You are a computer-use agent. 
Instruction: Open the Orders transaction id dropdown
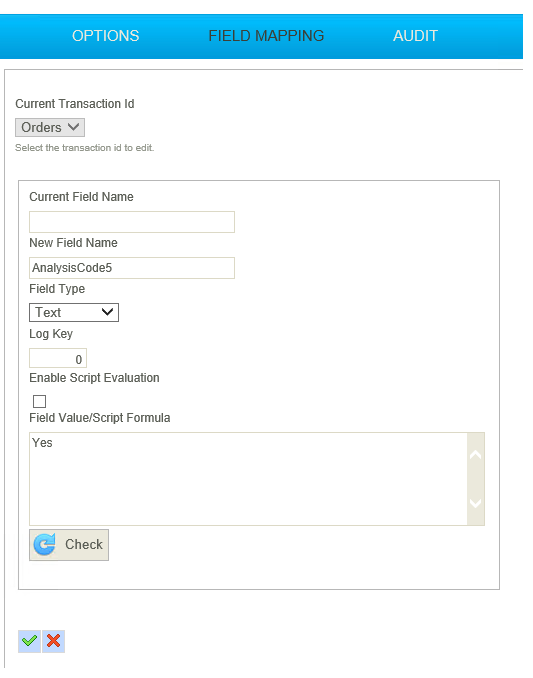click(50, 128)
